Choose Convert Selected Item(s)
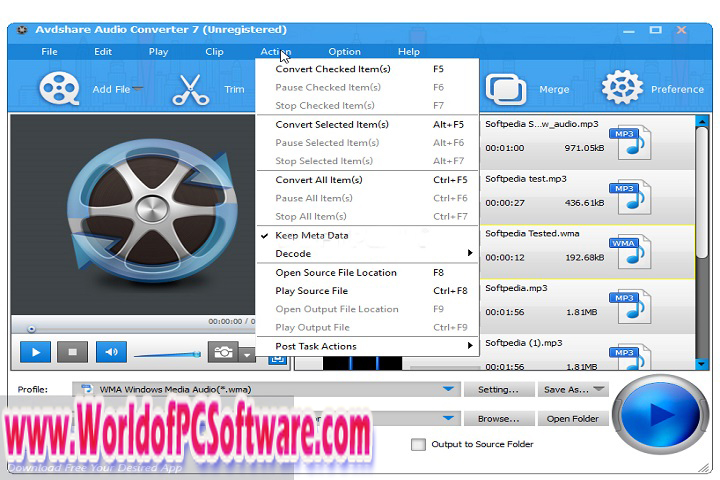Viewport: 720px width, 480px height. pos(367,124)
